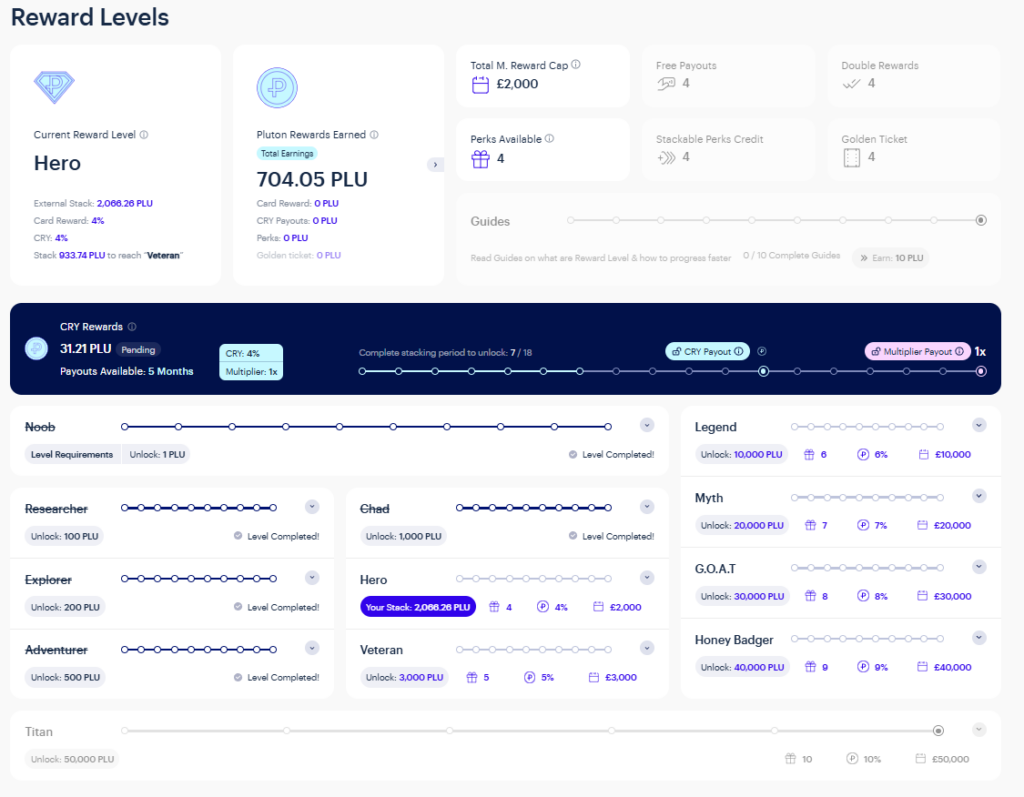Click the gift icon under Perks Available

point(481,159)
